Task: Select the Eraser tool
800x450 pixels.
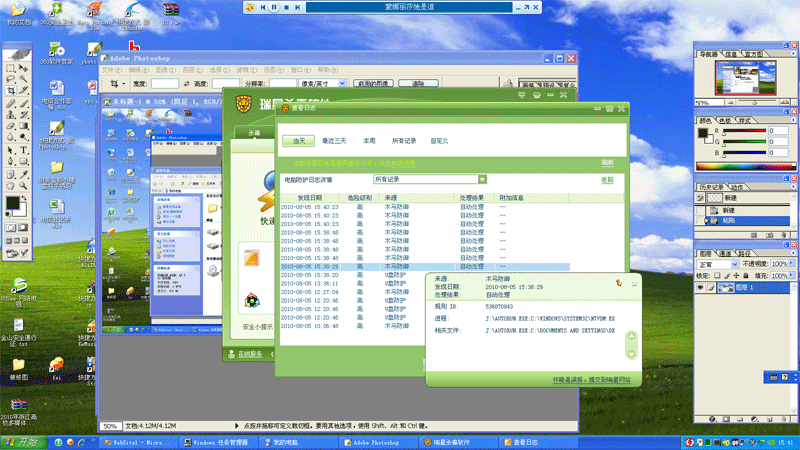Action: click(10, 126)
